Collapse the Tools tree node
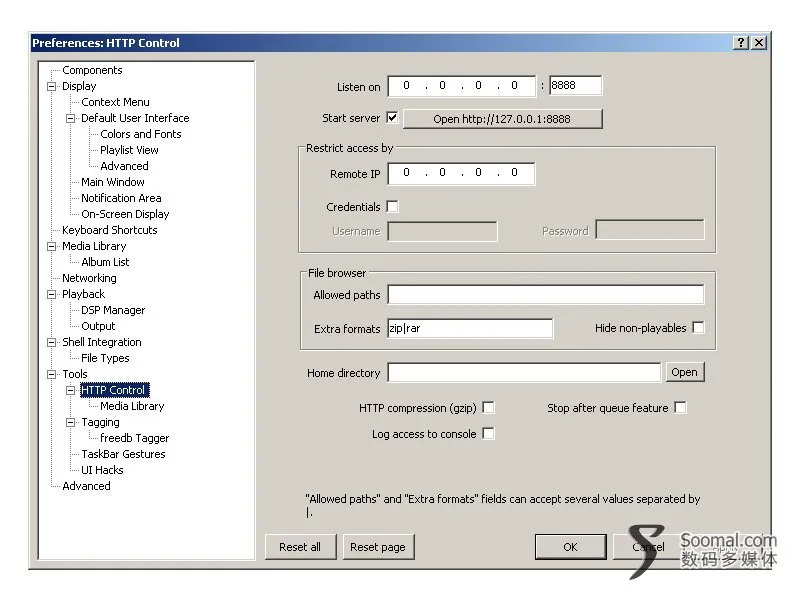This screenshot has height=600, width=800. point(52,374)
